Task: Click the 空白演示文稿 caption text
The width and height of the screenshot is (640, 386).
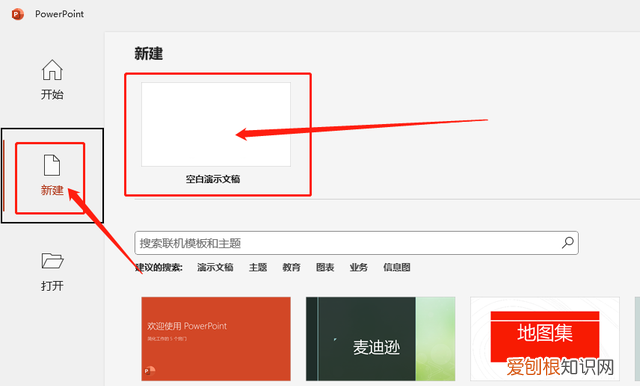Action: (x=213, y=179)
